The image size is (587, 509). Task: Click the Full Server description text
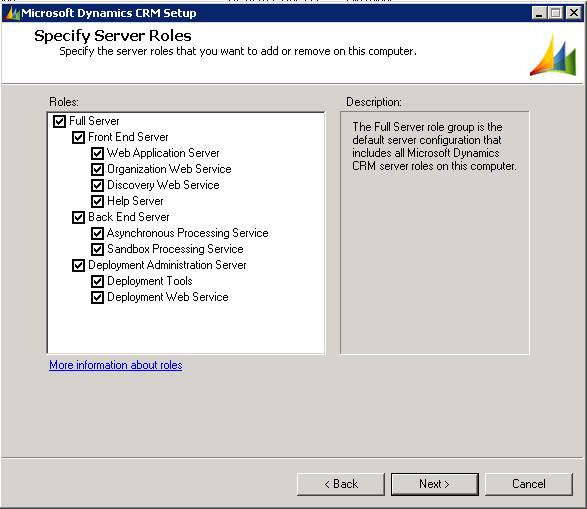[x=434, y=146]
